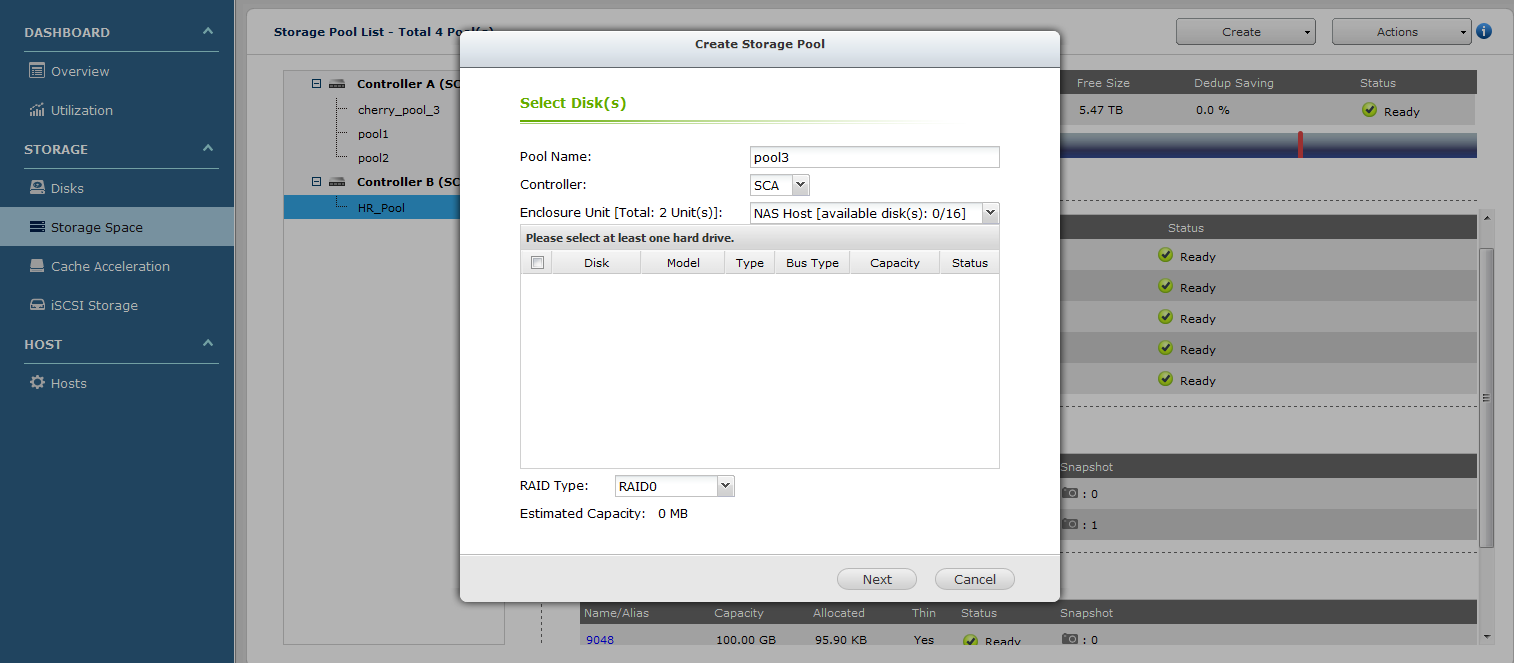Screen dimensions: 1514x663
Task: Click the Hosts gear icon
Action: (37, 383)
